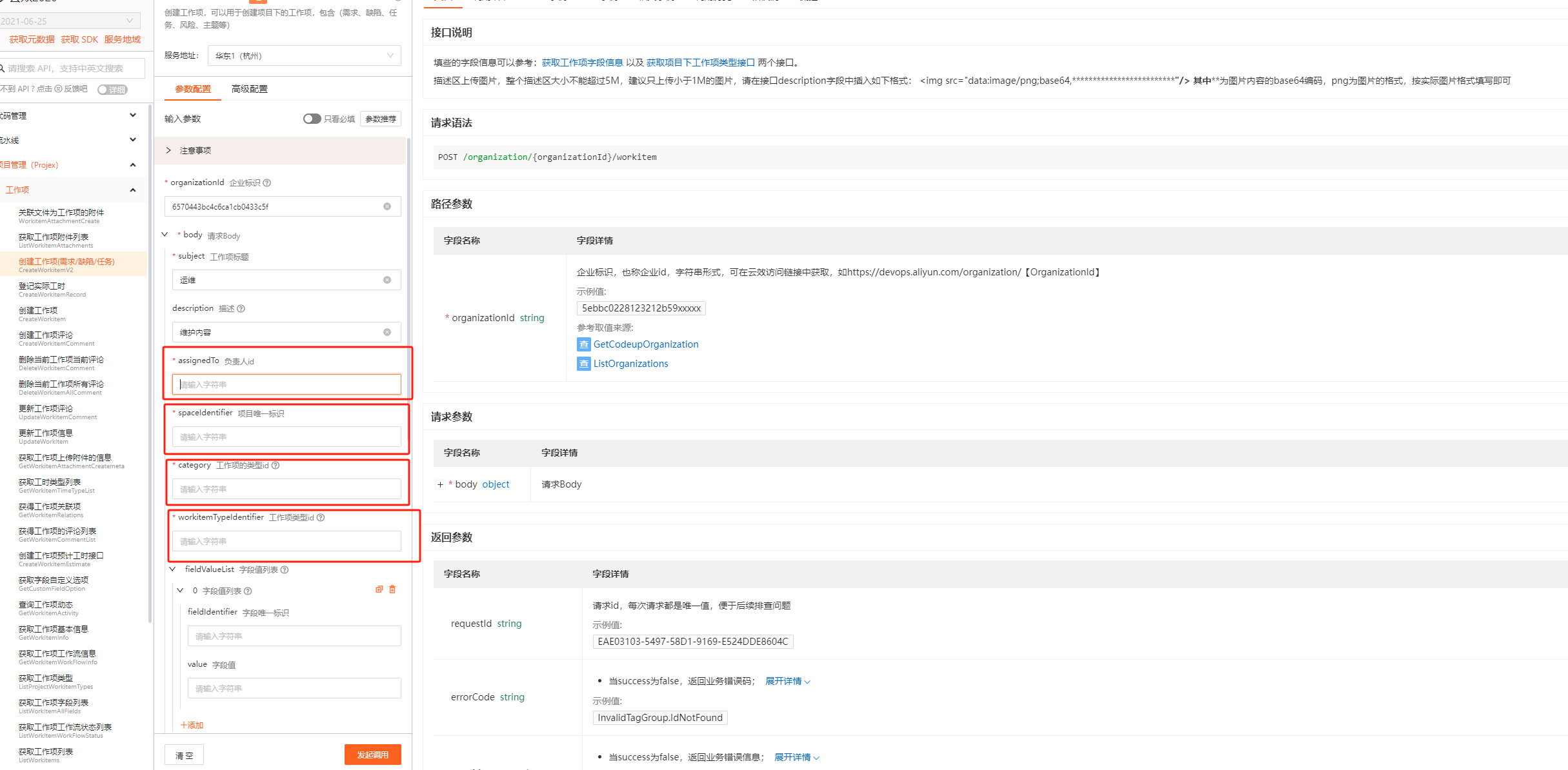1568x770 pixels.
Task: Click the 参数推荐 button
Action: [381, 119]
